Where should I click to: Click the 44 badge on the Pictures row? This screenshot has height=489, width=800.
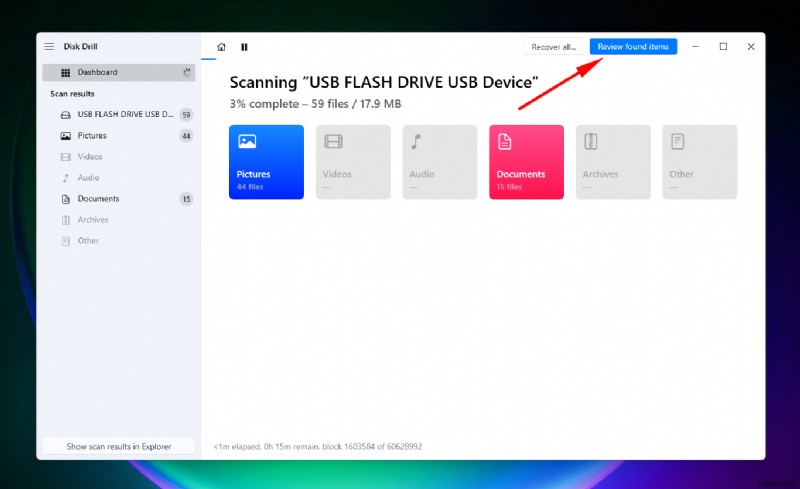[x=186, y=136]
